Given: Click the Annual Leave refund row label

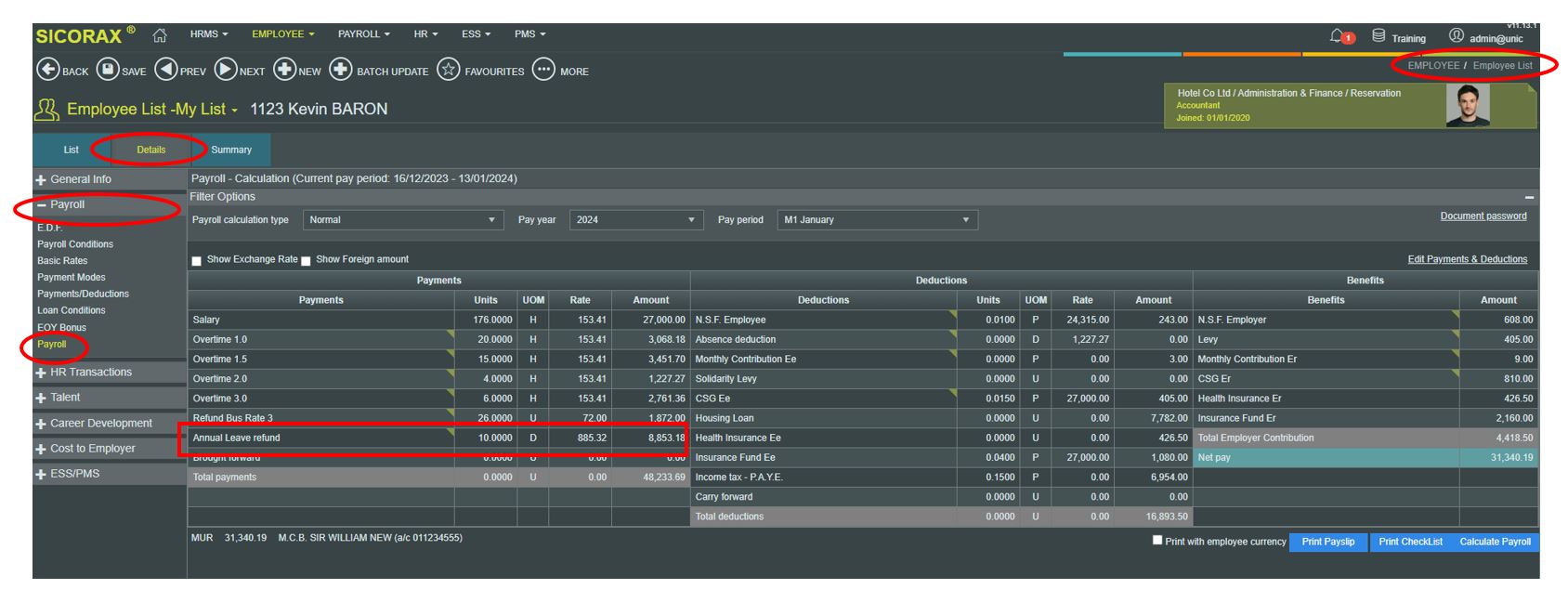Looking at the screenshot, I should (236, 438).
